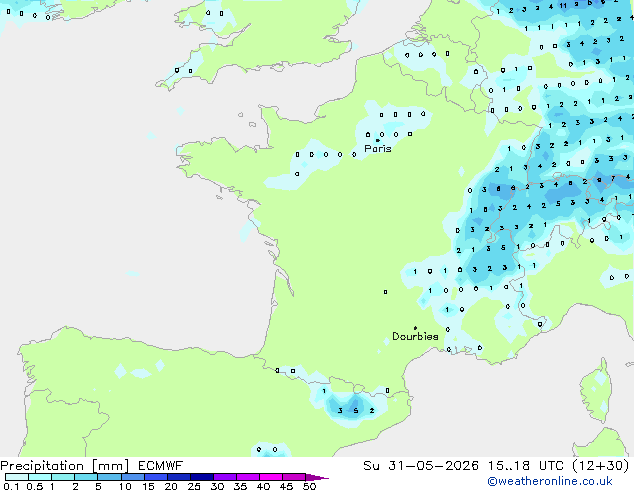
Task: Click the legend value '0.1'
Action: pos(11,486)
